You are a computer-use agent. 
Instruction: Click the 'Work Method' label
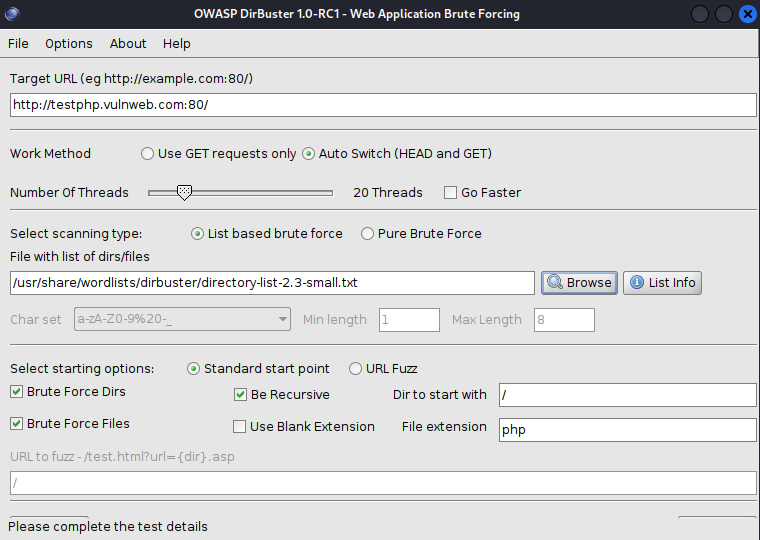tap(50, 154)
